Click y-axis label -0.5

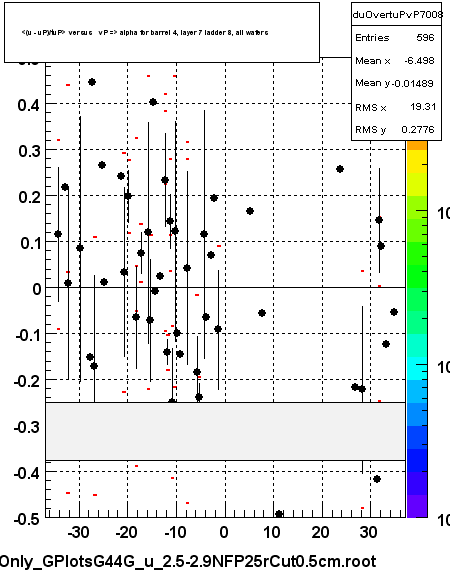coord(27,520)
